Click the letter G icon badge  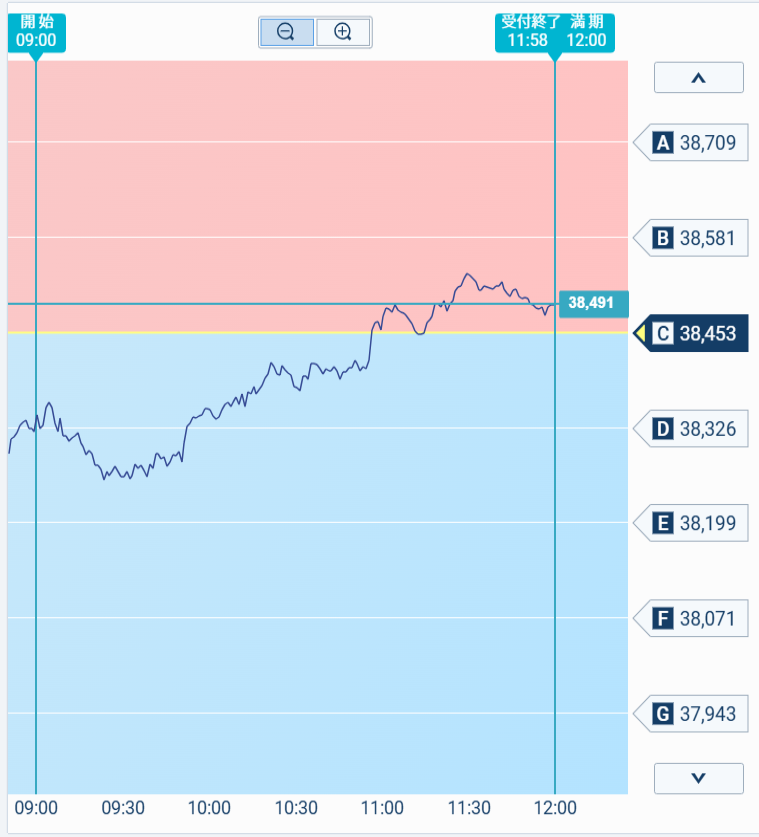[x=663, y=714]
